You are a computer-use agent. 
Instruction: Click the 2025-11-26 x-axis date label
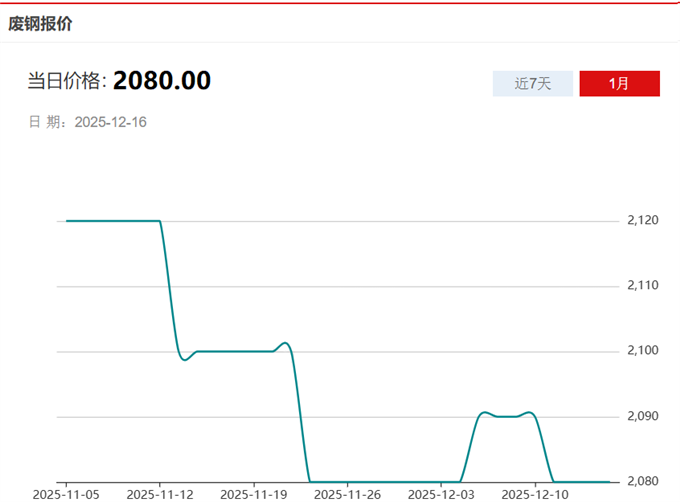click(x=346, y=494)
